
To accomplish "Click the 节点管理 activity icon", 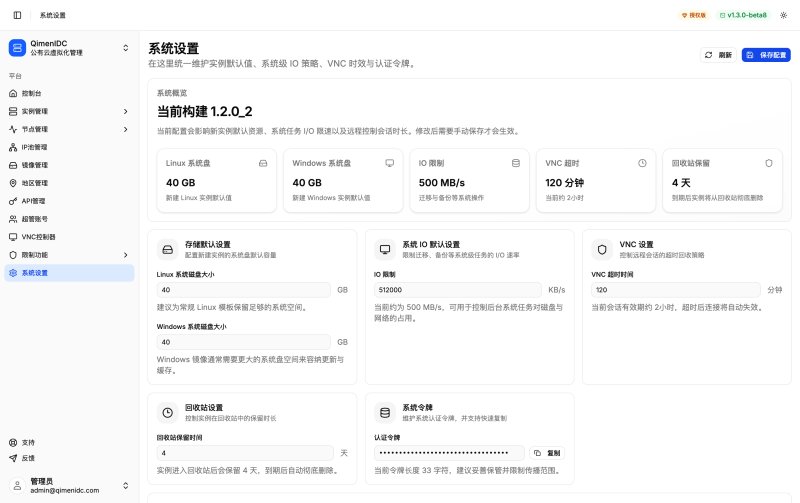I will click(x=13, y=129).
